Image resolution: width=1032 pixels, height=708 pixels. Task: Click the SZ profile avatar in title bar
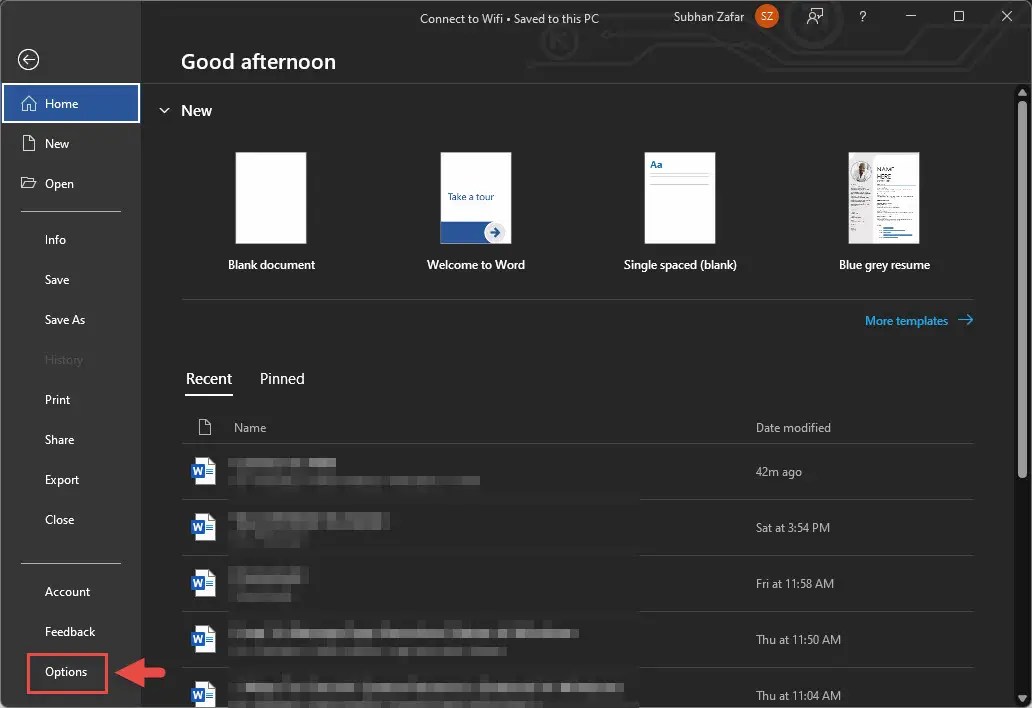(x=766, y=16)
